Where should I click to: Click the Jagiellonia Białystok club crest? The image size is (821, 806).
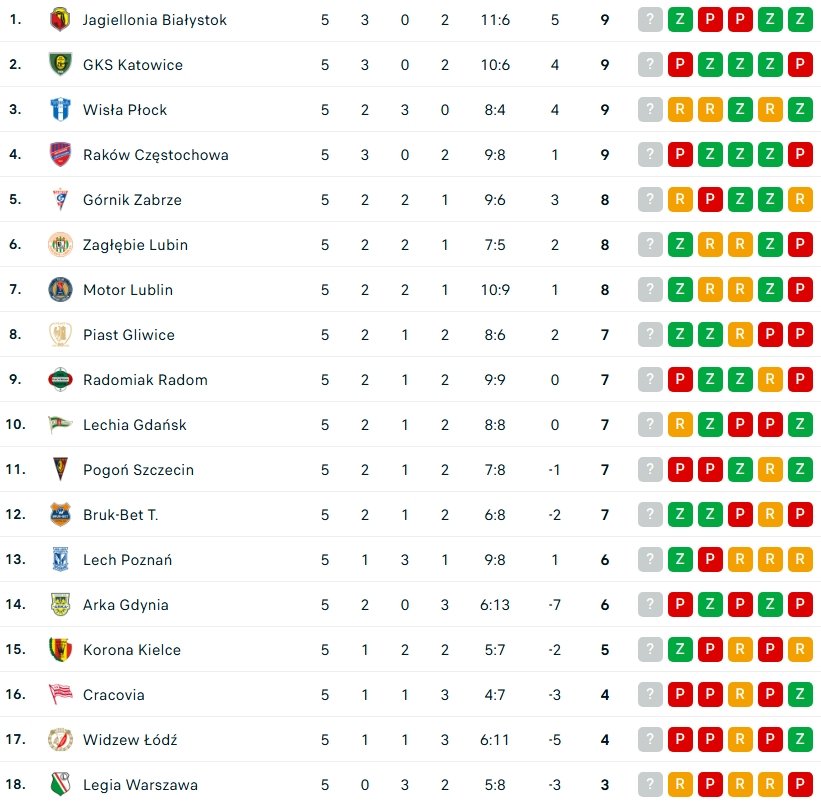[x=61, y=20]
